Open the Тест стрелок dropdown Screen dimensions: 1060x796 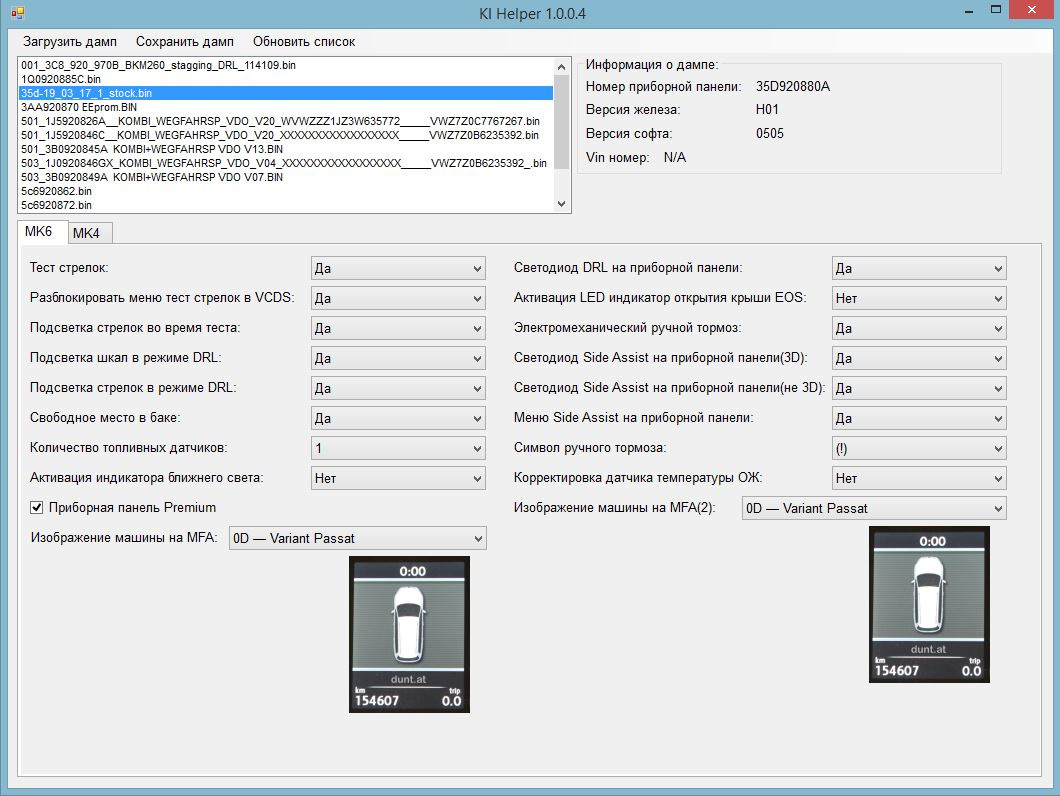398,268
